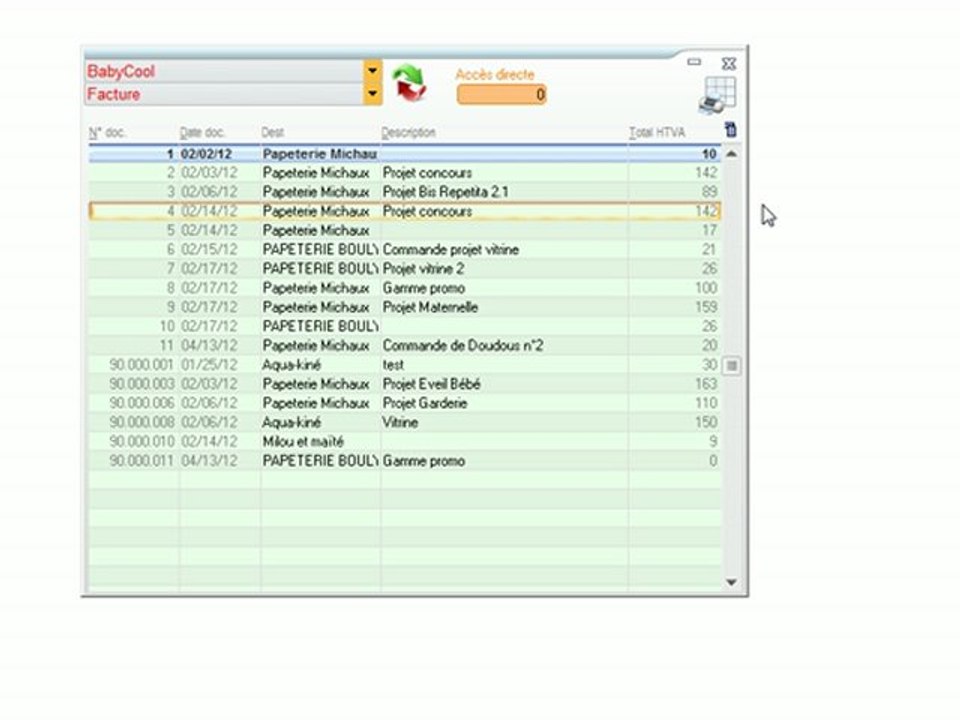Close the document list window

[729, 63]
